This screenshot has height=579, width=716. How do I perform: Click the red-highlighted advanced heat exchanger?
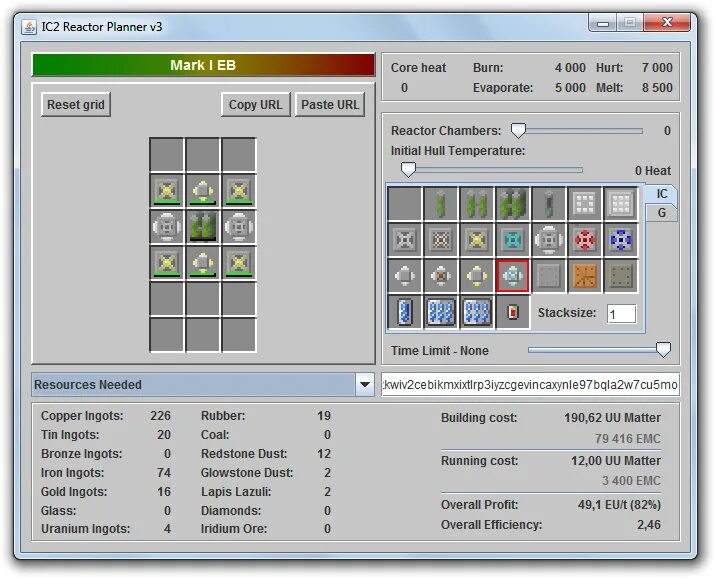(x=513, y=276)
